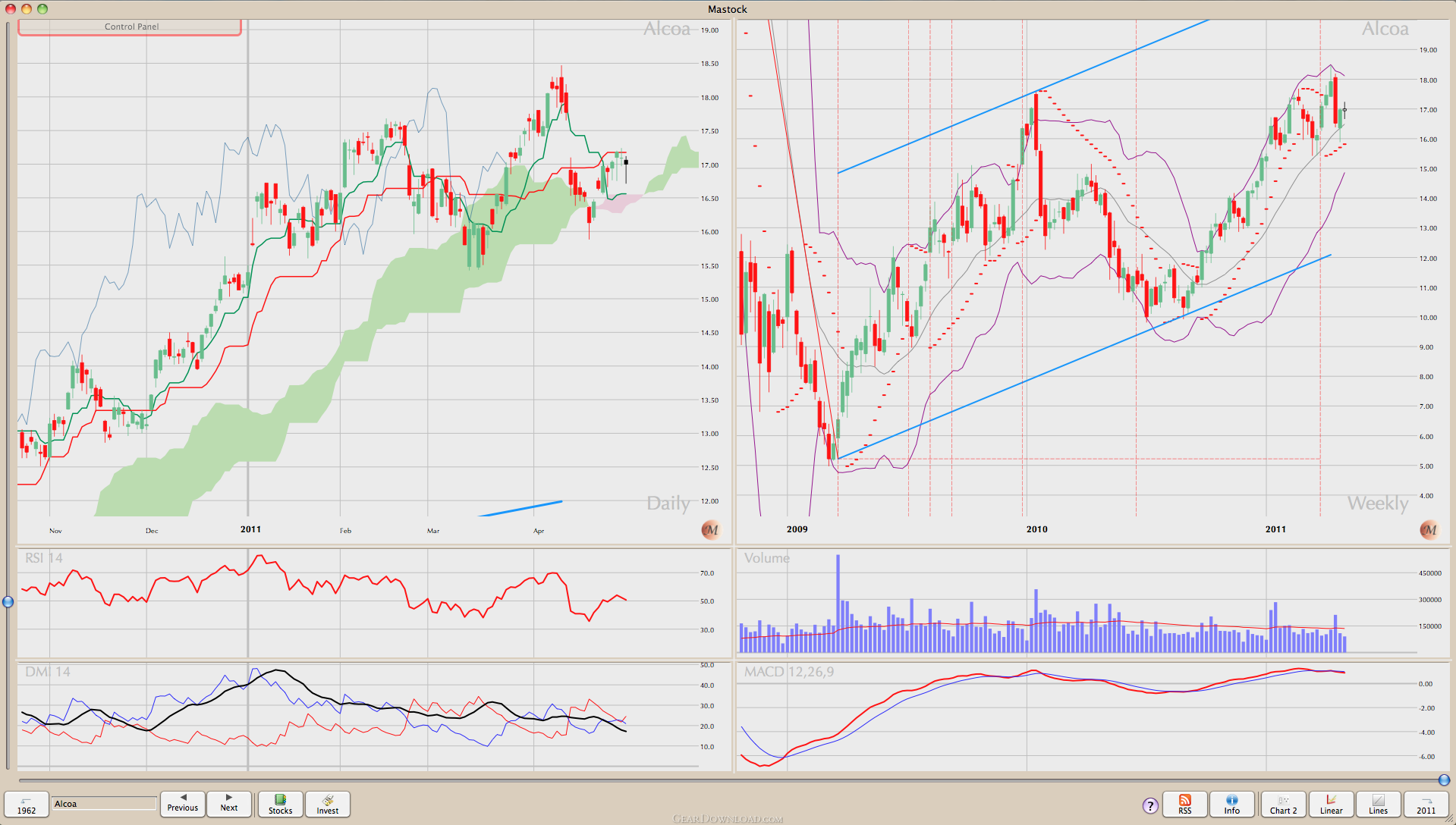Jump to start year 1962
The height and width of the screenshot is (825, 1456).
coord(27,804)
